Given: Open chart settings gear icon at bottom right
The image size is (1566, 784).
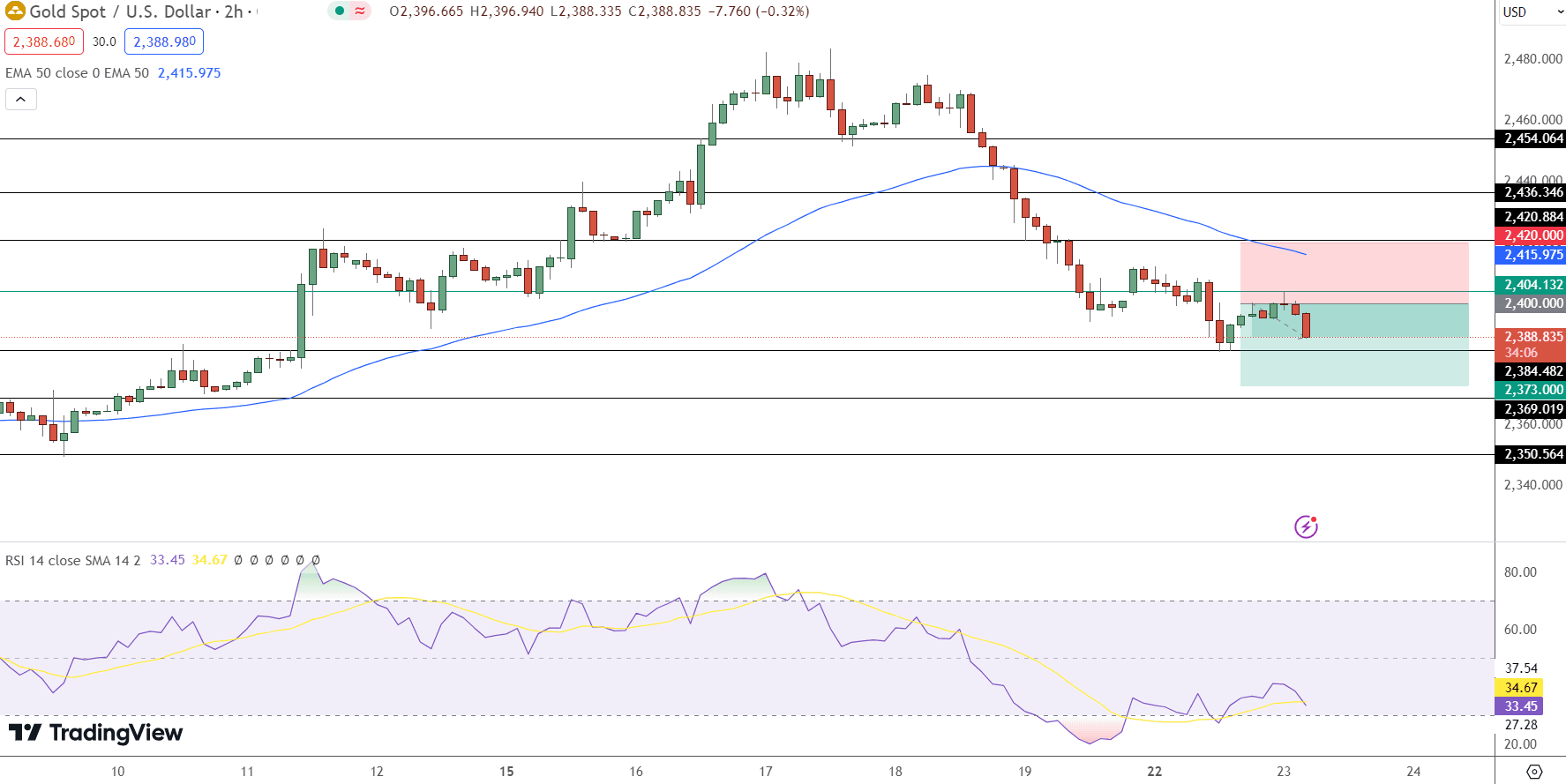Looking at the screenshot, I should point(1534,772).
